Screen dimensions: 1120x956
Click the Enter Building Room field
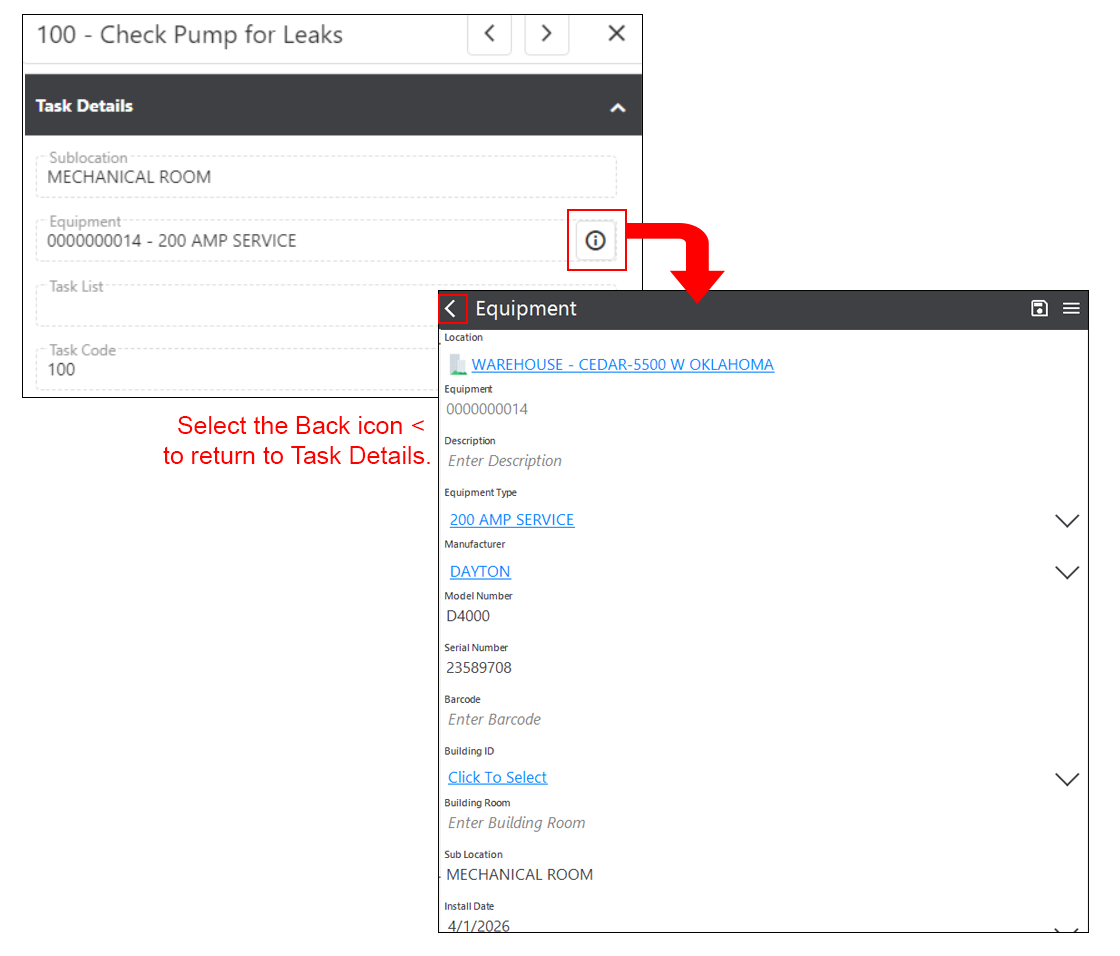pyautogui.click(x=516, y=823)
